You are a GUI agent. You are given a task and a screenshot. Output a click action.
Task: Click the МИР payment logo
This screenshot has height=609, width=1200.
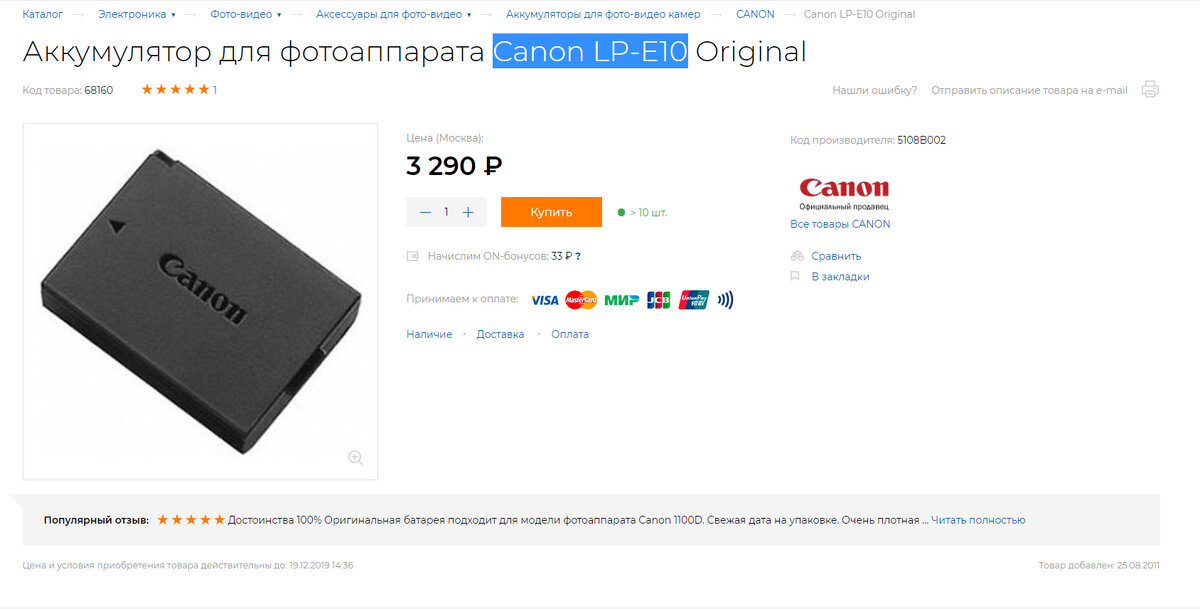coord(621,300)
